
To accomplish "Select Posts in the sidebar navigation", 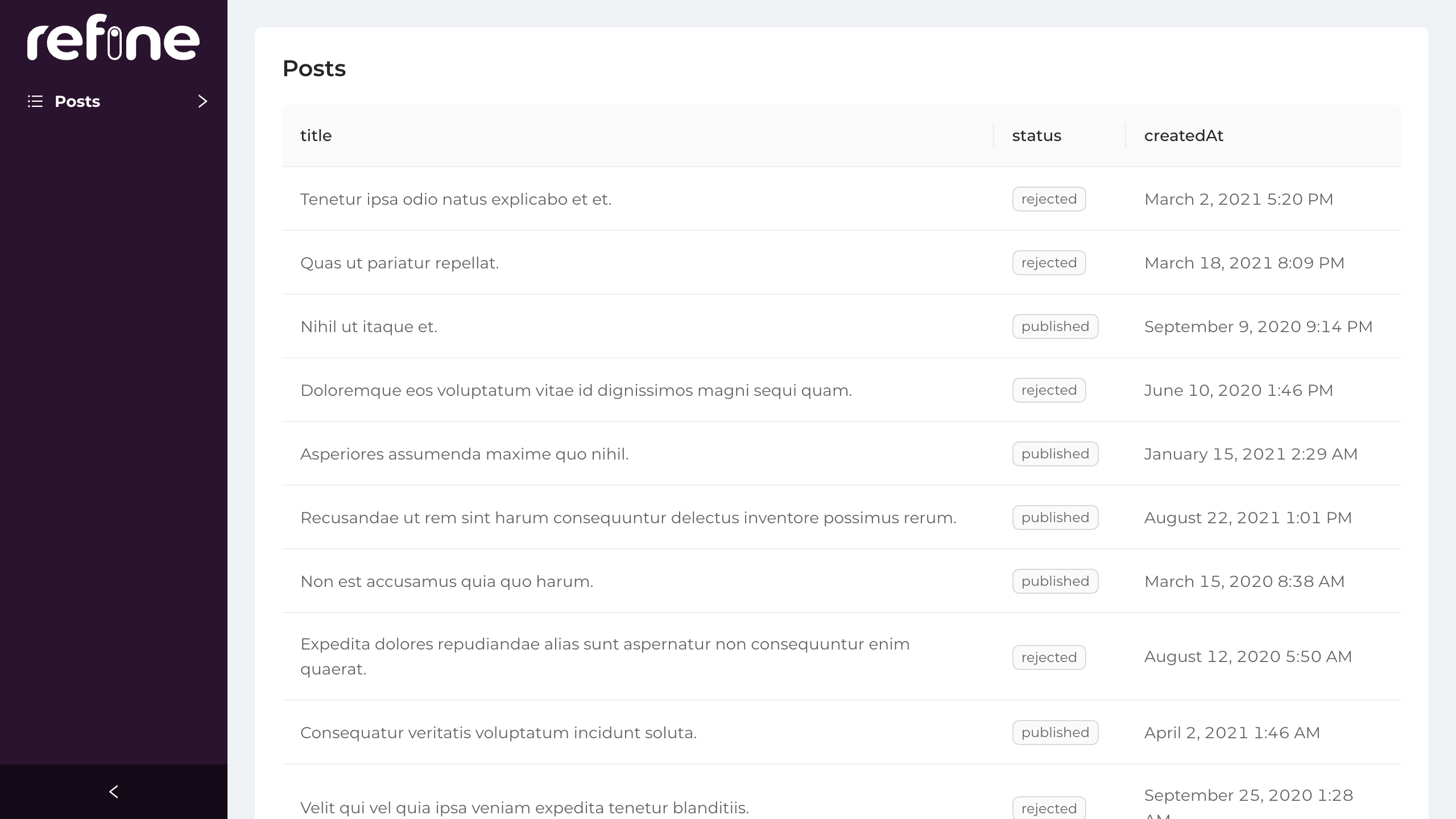I will click(77, 101).
